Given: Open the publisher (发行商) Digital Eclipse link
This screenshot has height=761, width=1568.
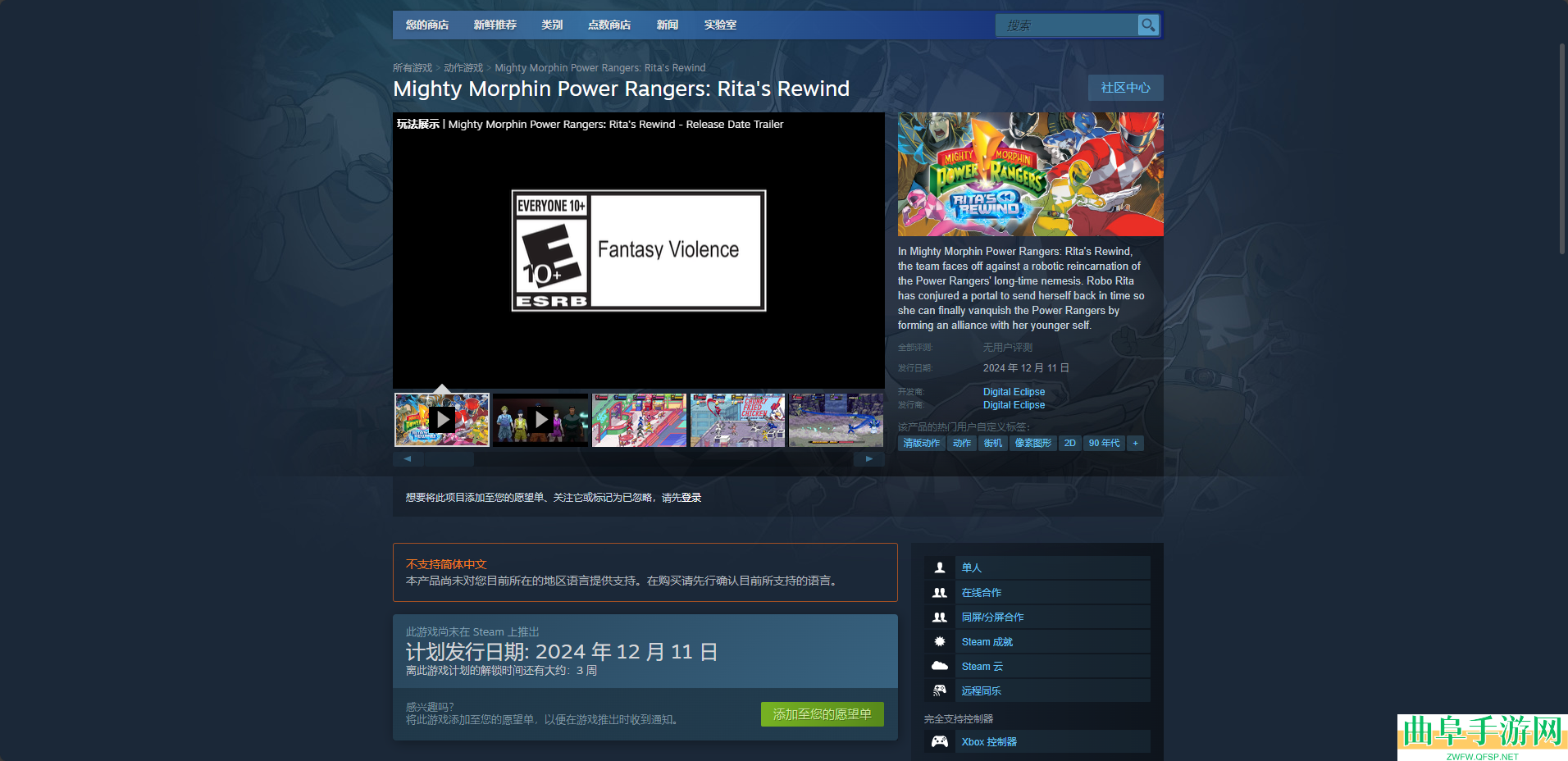Looking at the screenshot, I should tap(1014, 405).
